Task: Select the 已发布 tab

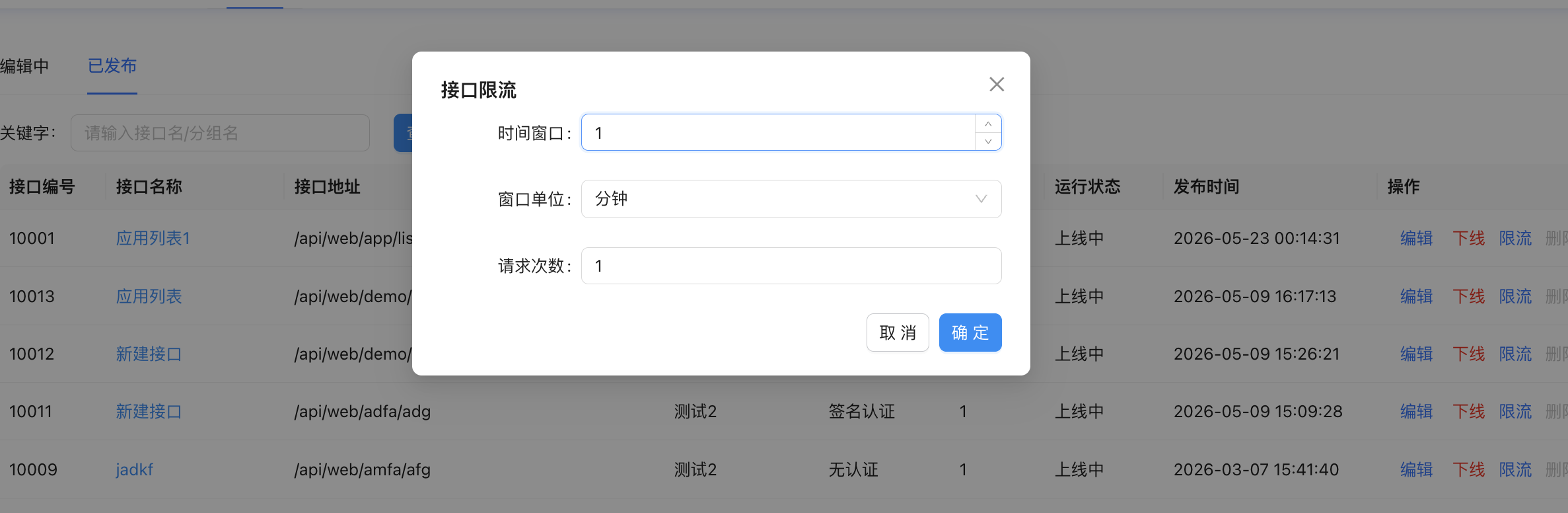Action: 112,66
